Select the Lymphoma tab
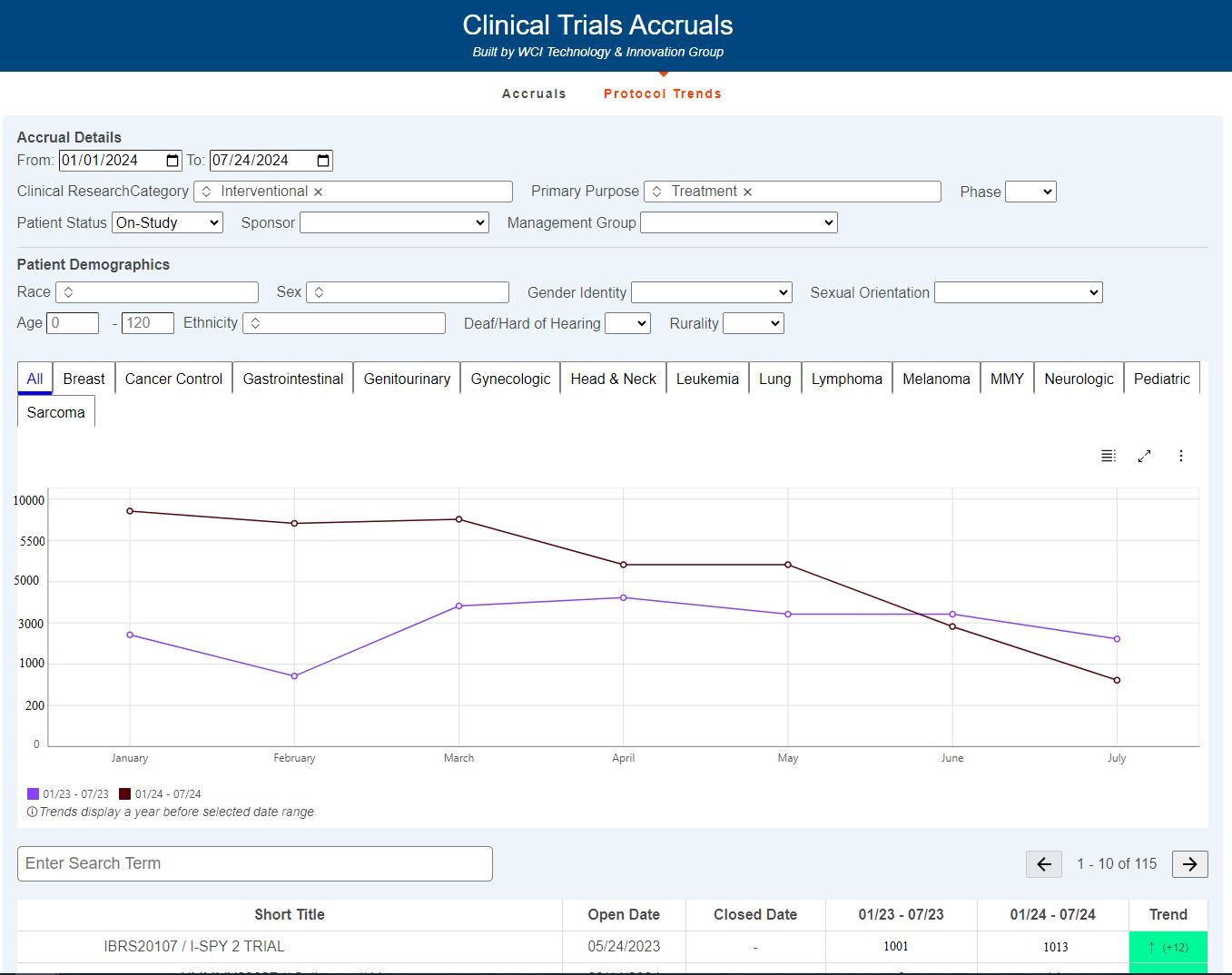The width and height of the screenshot is (1232, 975). (x=847, y=379)
